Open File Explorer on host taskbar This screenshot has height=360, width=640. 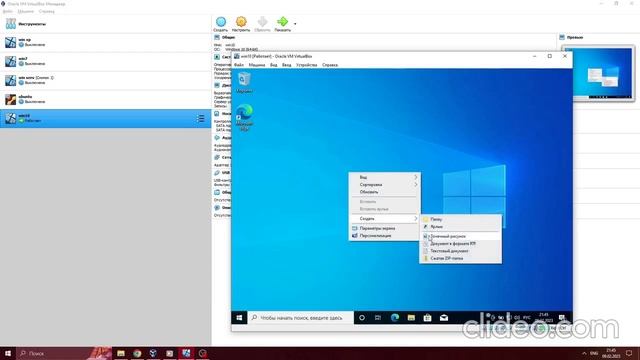click(x=121, y=353)
